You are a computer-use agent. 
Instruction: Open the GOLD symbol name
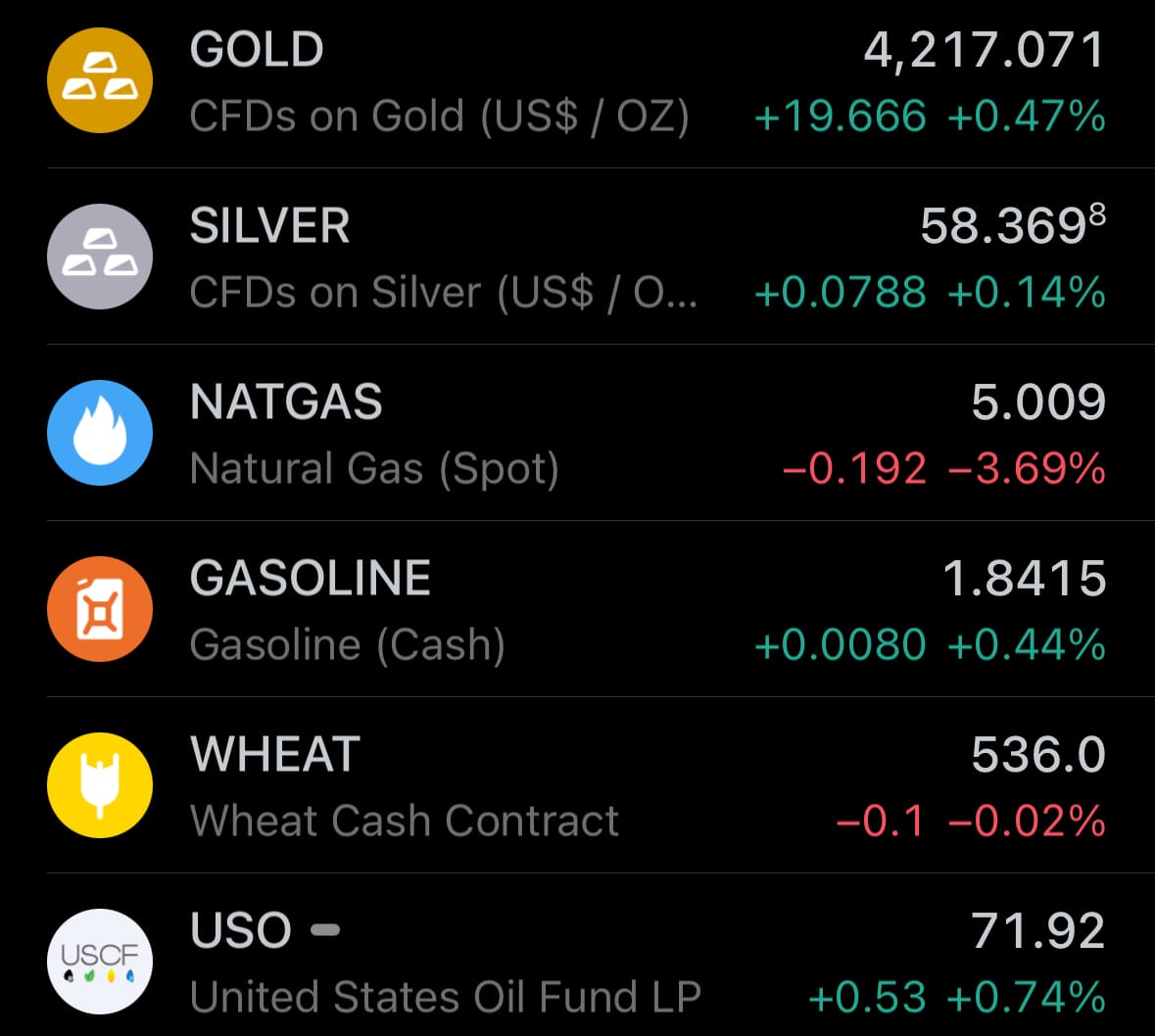pyautogui.click(x=257, y=50)
